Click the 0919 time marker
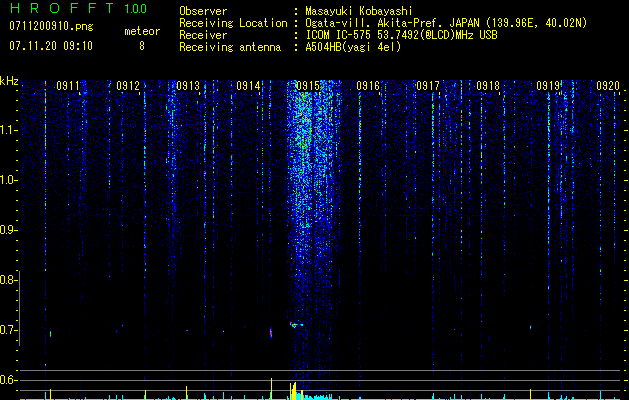 tap(548, 85)
